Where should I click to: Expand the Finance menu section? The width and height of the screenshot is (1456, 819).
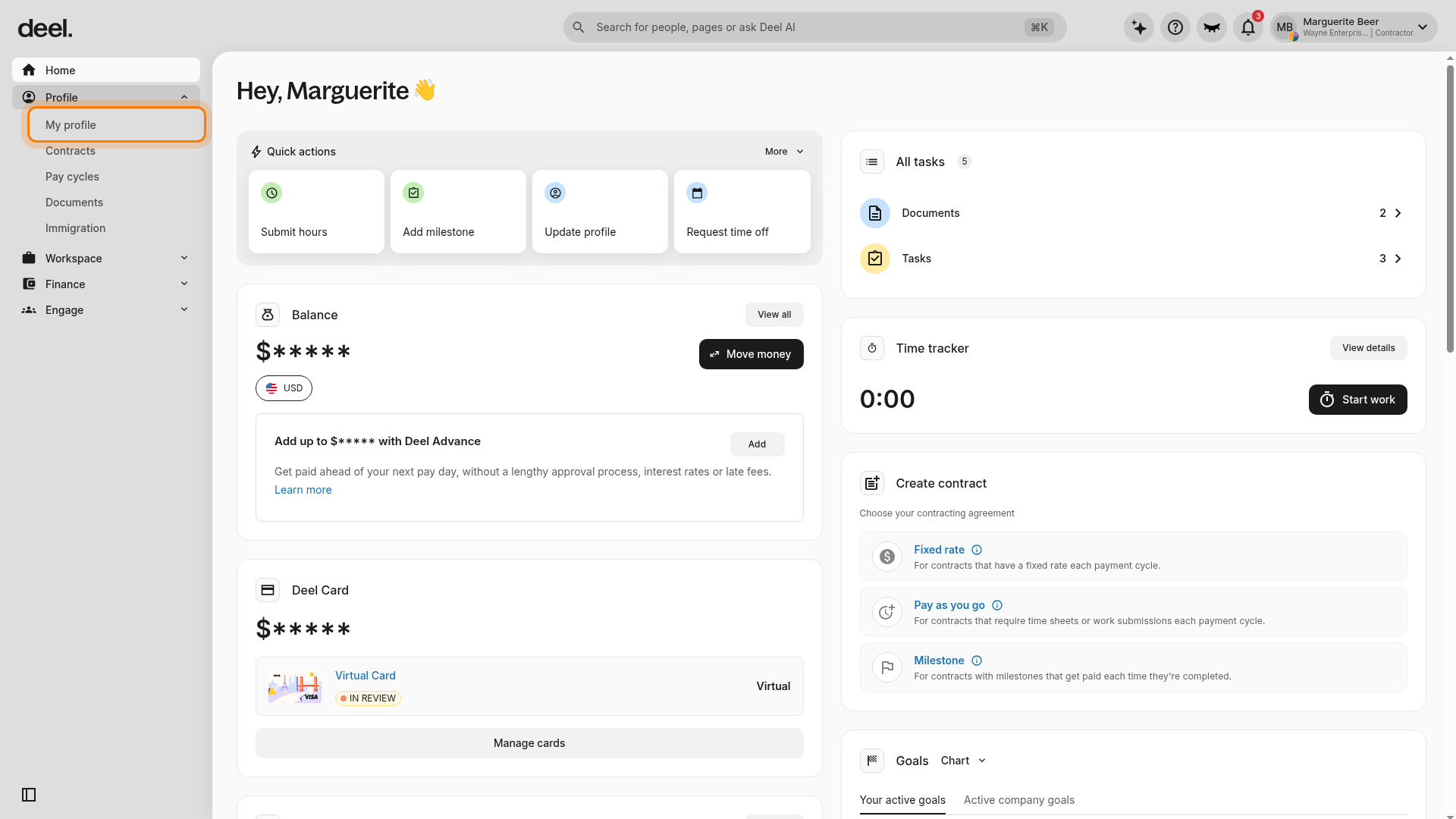coord(184,284)
